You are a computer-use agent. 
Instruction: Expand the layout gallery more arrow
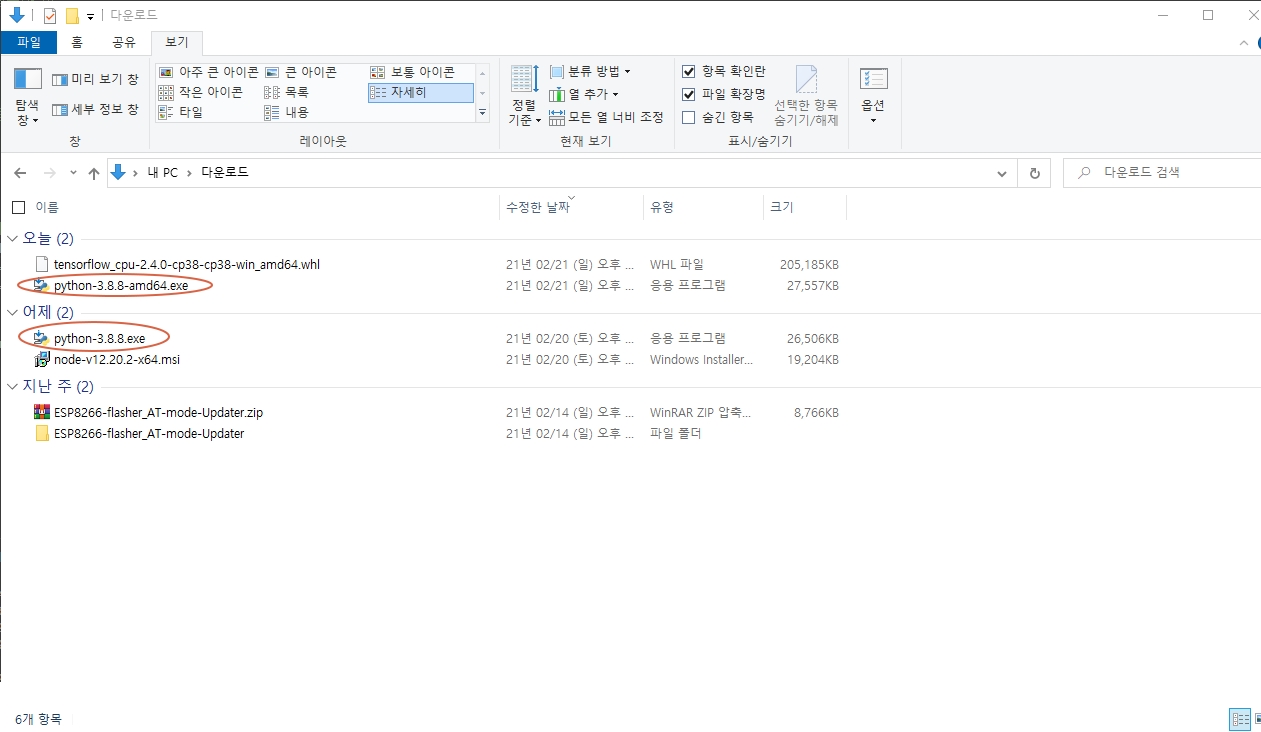483,113
